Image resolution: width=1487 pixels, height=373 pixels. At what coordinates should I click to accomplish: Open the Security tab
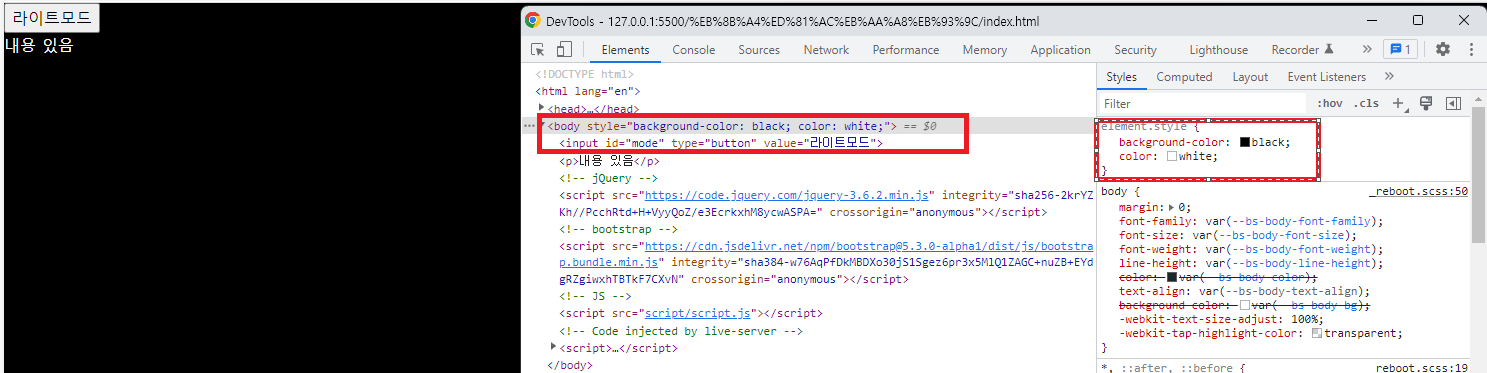click(1135, 50)
